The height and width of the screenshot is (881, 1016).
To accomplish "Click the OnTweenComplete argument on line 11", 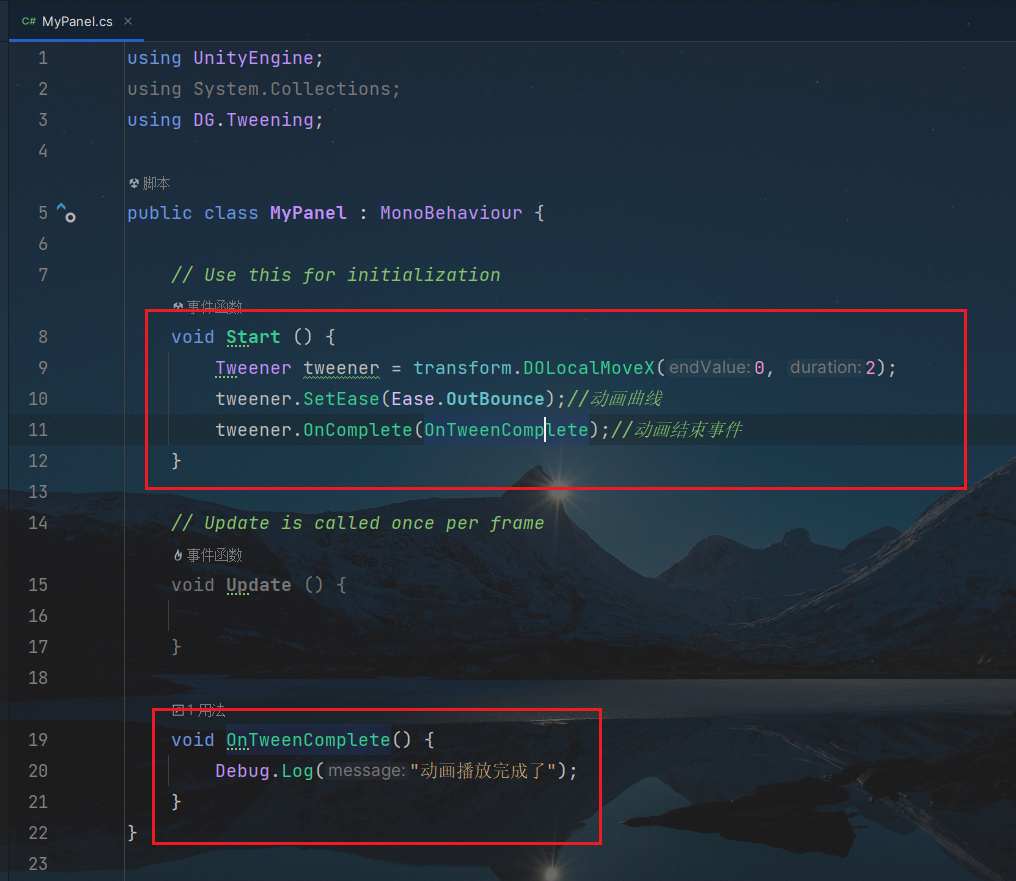I will pyautogui.click(x=506, y=430).
